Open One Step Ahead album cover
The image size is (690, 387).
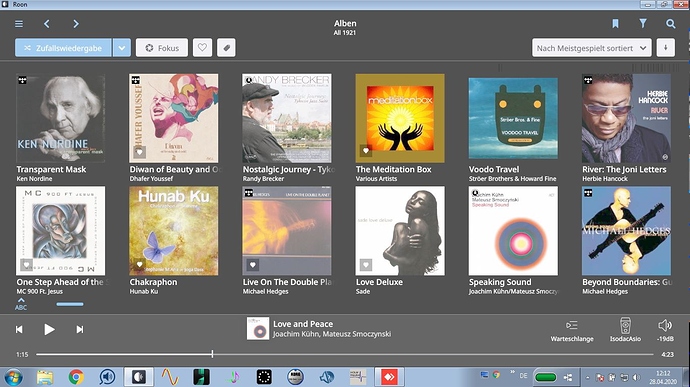tap(60, 231)
